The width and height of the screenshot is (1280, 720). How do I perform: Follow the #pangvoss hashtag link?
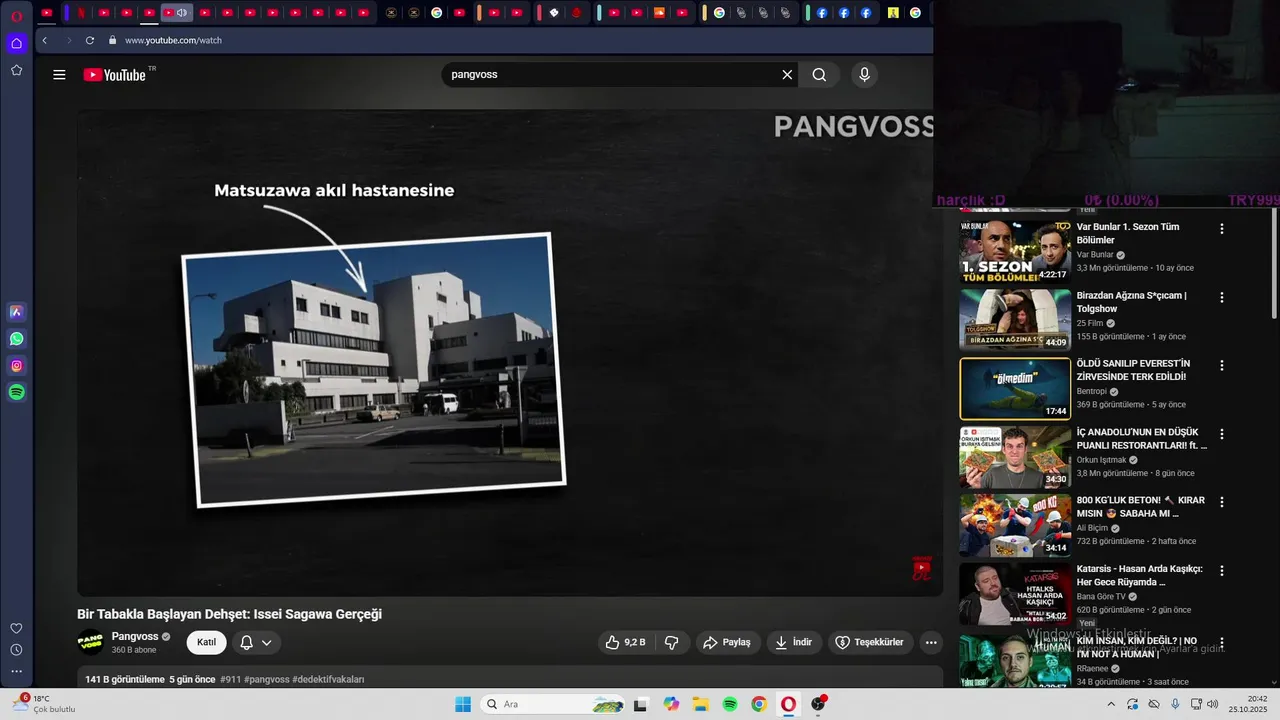(x=266, y=680)
